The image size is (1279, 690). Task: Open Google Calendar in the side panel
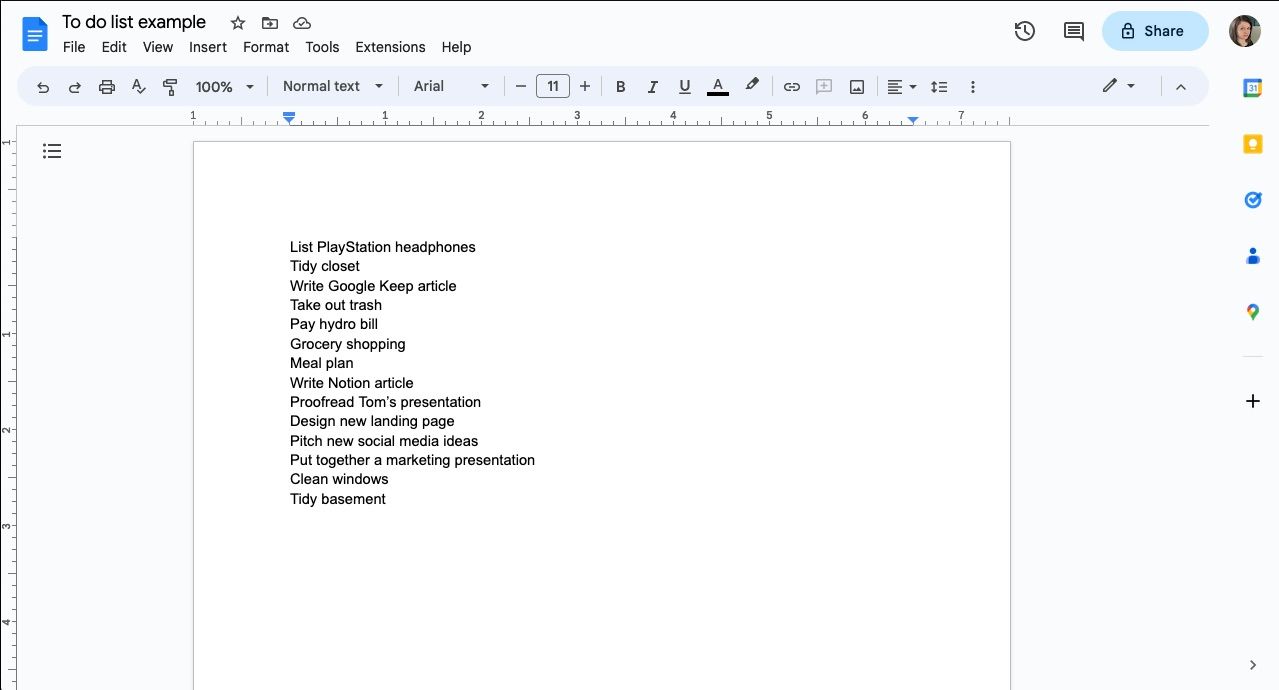tap(1252, 87)
